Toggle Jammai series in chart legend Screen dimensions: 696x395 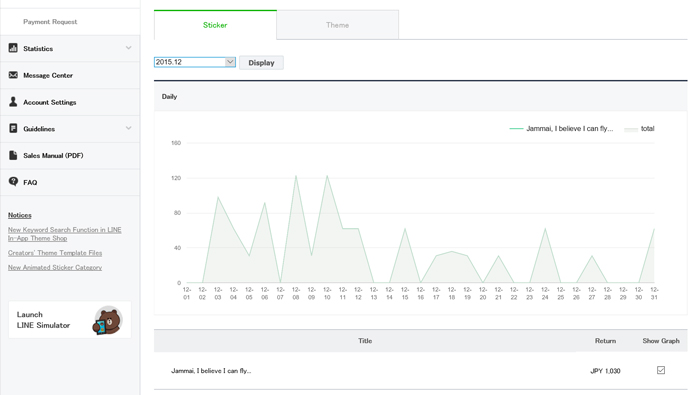point(561,129)
